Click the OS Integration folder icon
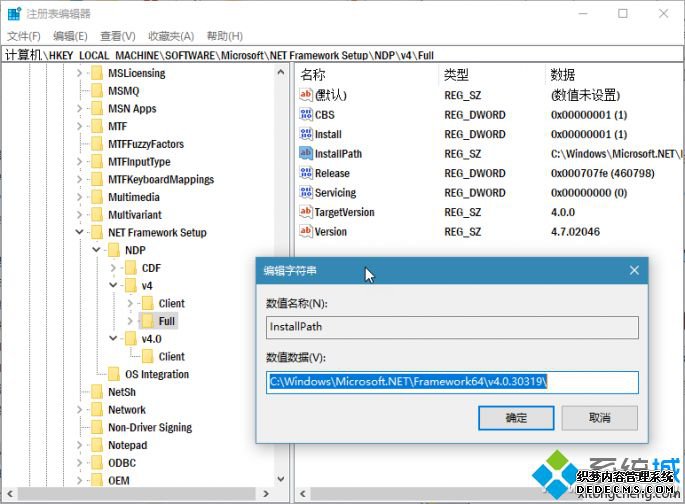The height and width of the screenshot is (504, 685). [114, 374]
